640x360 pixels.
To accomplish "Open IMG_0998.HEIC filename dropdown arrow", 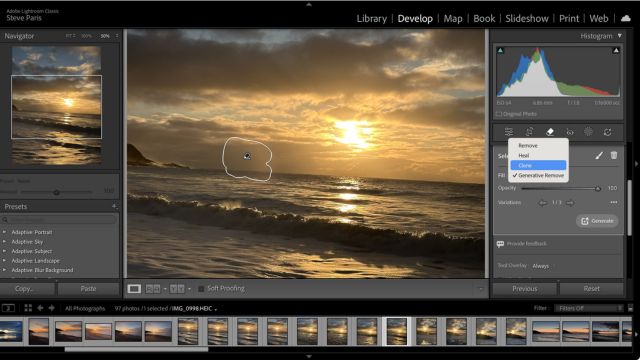I will [216, 309].
